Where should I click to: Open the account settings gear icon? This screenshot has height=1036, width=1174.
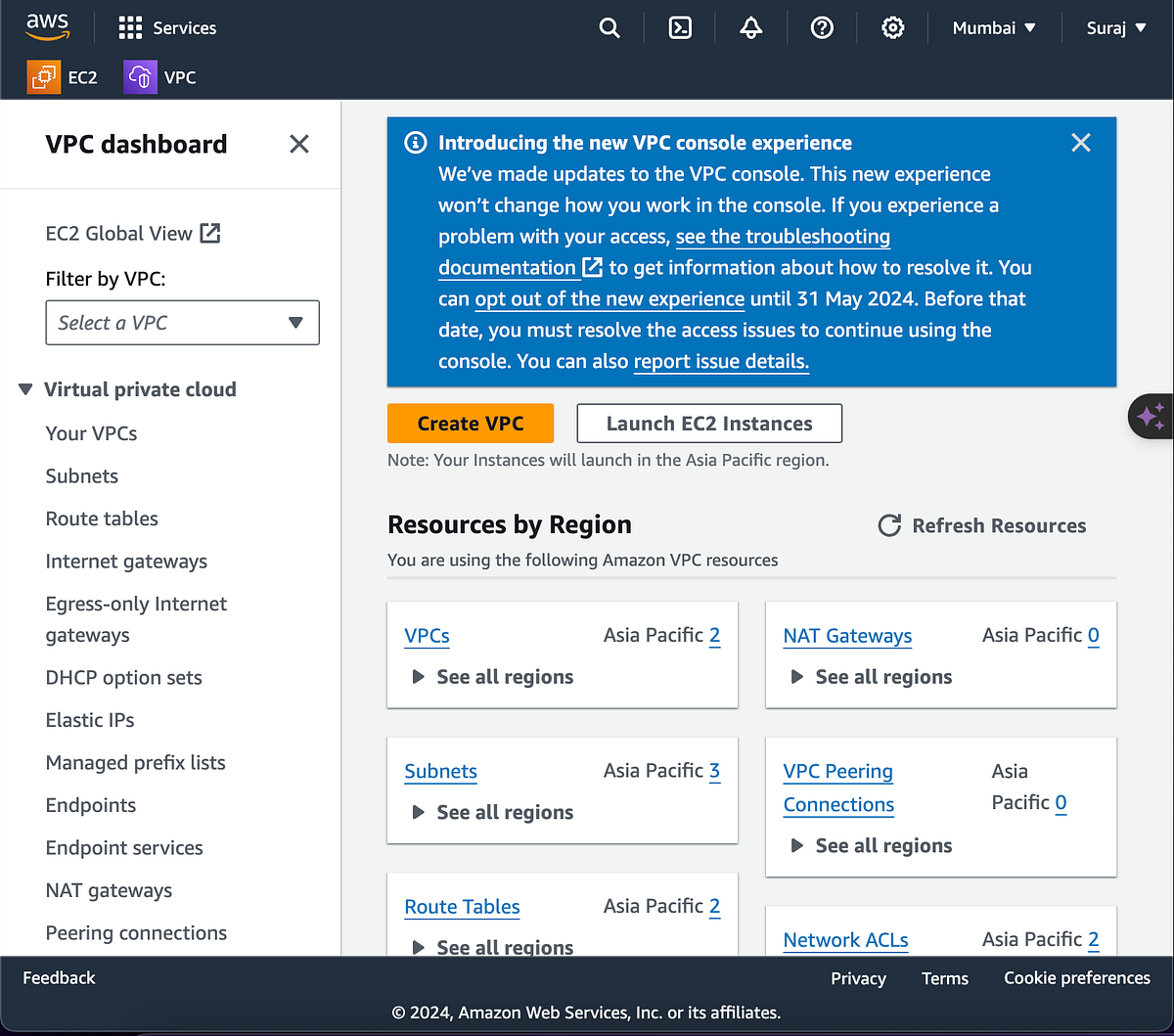click(x=892, y=27)
